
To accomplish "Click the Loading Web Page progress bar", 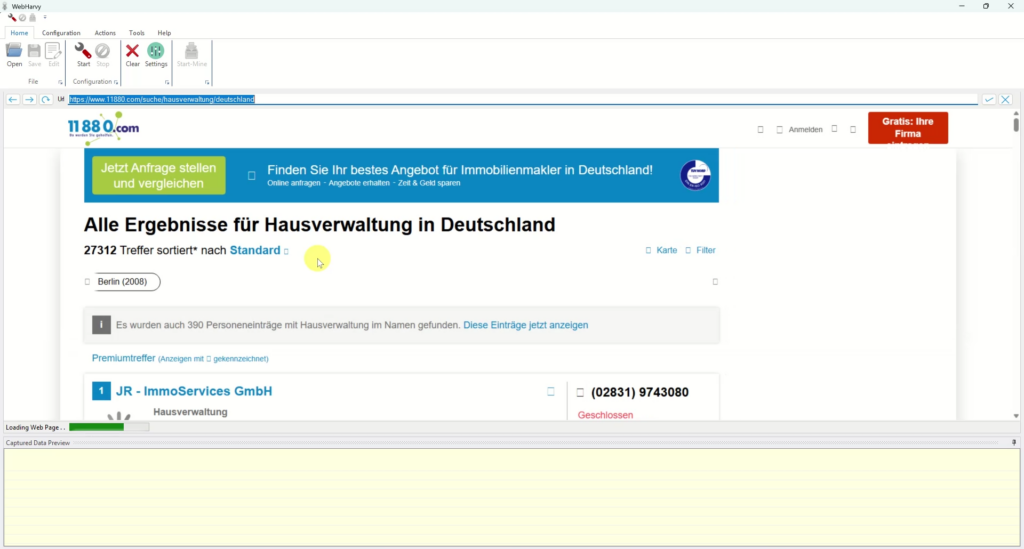I will pyautogui.click(x=109, y=427).
